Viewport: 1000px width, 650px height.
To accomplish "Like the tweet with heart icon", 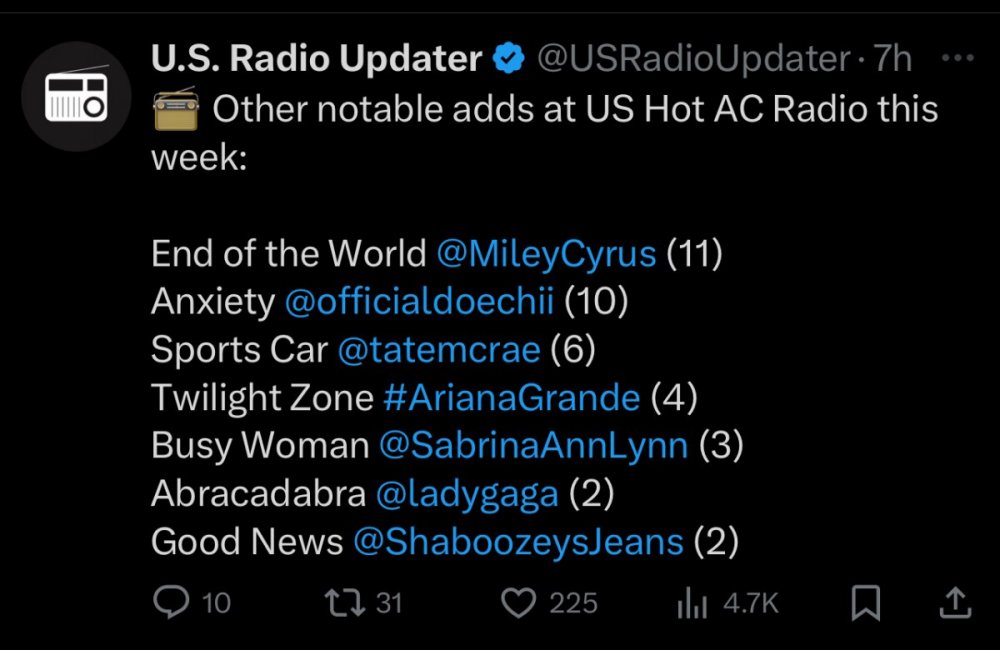I will pos(518,603).
